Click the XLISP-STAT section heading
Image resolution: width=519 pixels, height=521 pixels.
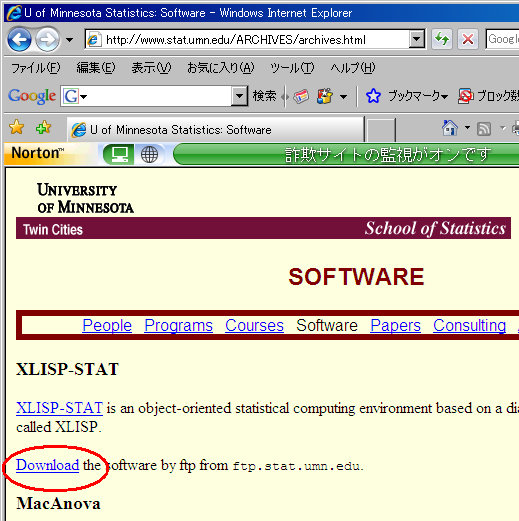click(67, 369)
